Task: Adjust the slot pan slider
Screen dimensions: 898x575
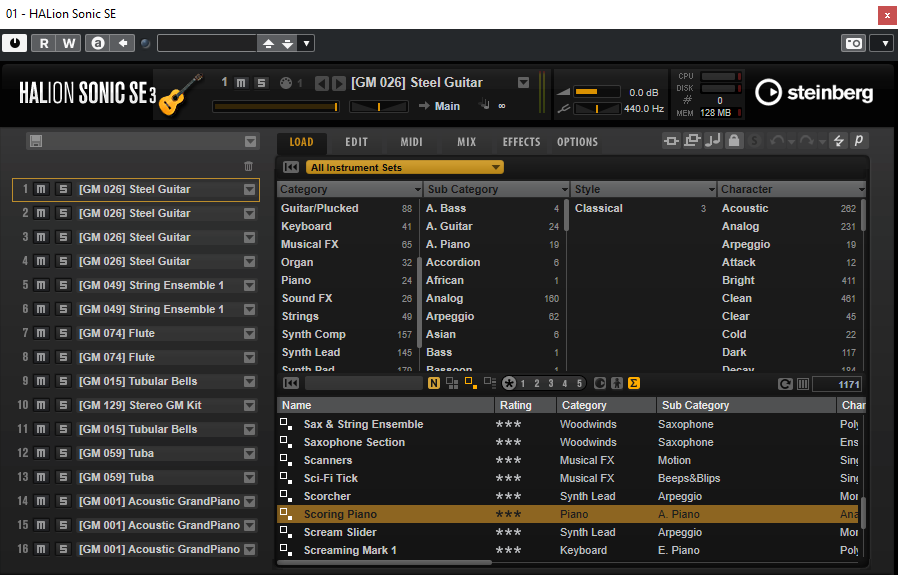Action: click(x=379, y=107)
